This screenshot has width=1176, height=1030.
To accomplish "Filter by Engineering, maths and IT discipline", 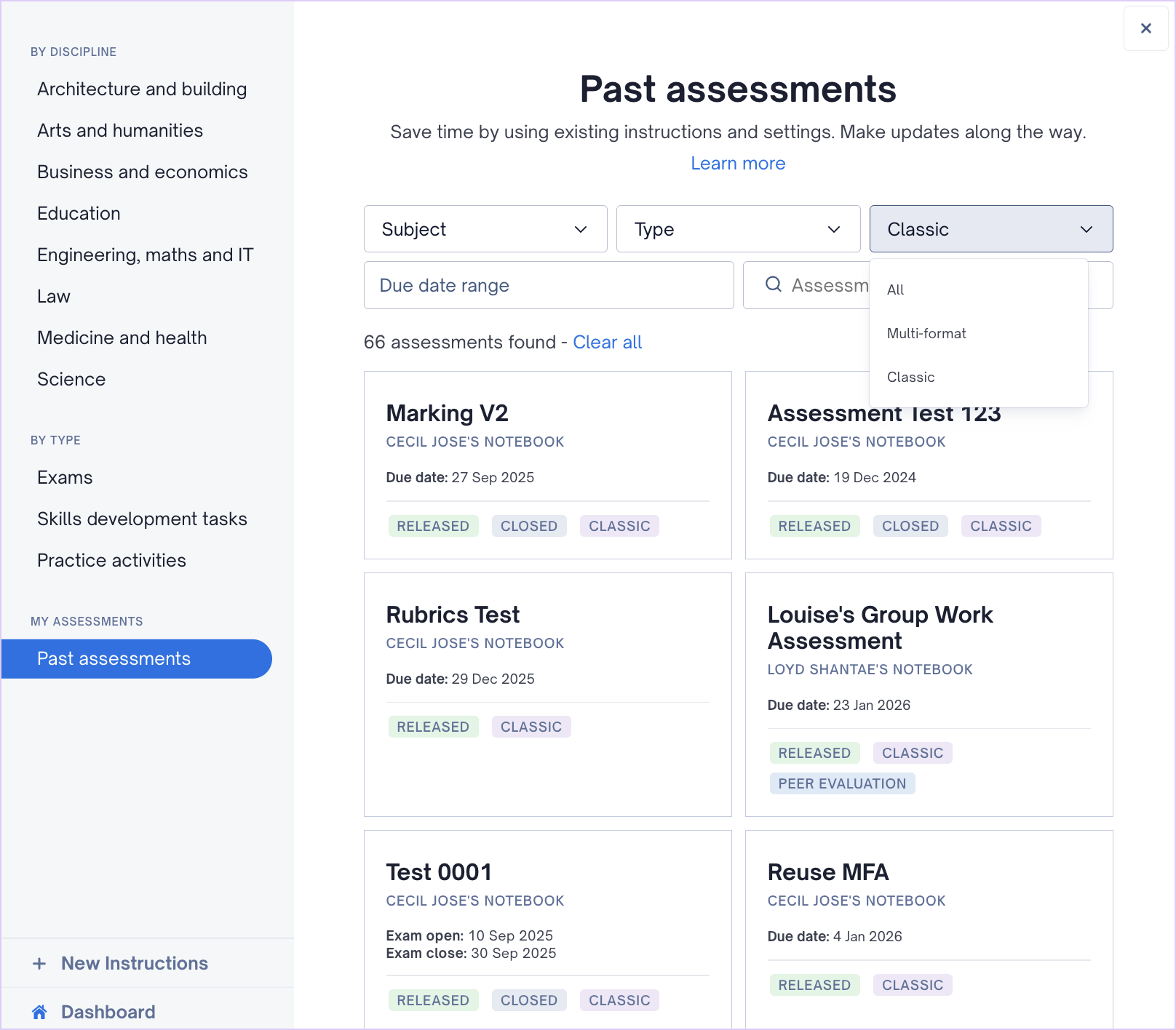I will coord(146,255).
